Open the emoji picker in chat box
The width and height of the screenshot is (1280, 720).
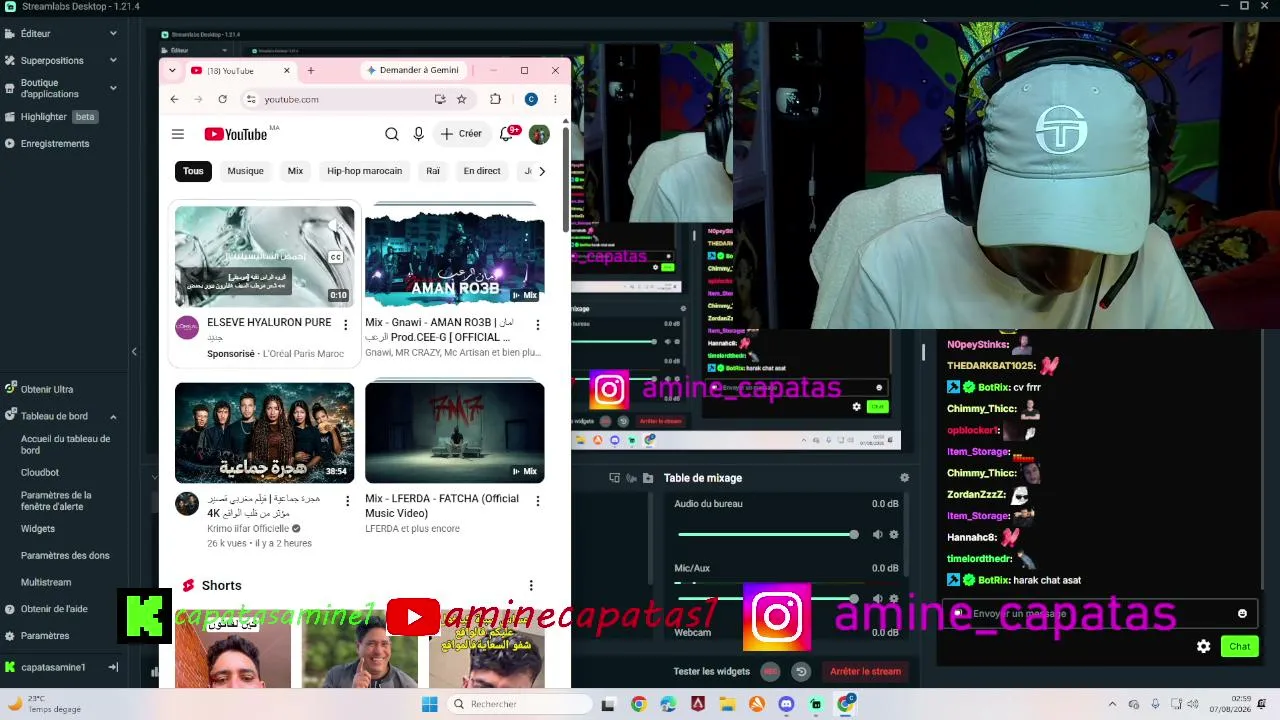tap(1243, 613)
